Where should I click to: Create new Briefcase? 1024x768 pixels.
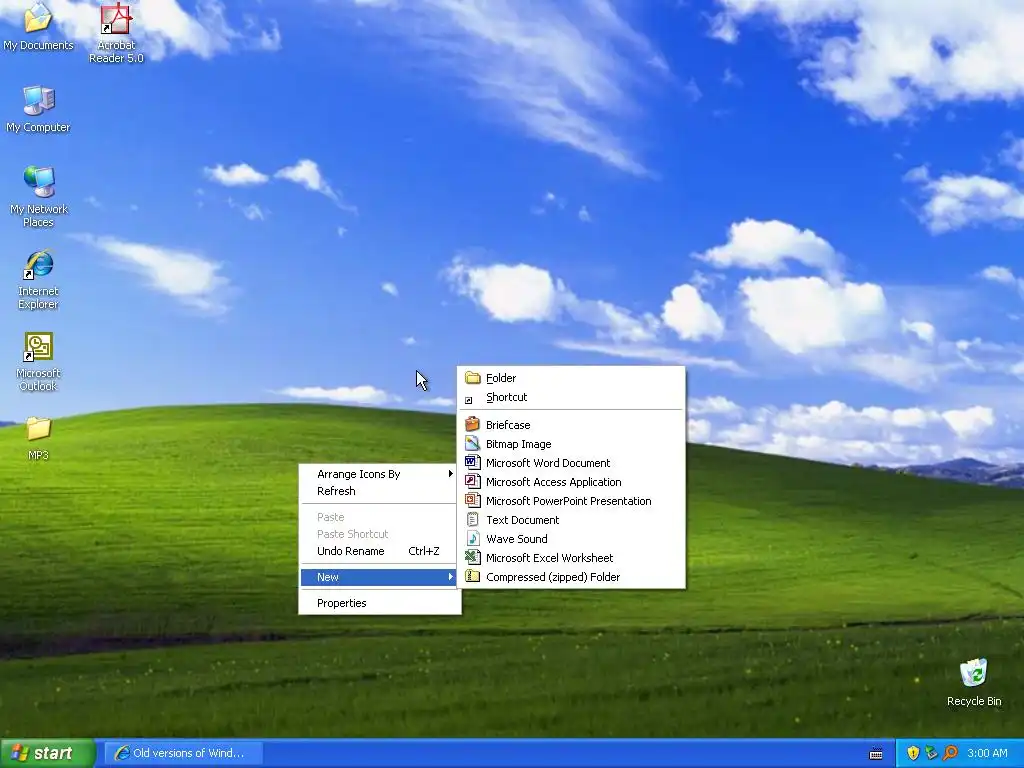[x=571, y=424]
